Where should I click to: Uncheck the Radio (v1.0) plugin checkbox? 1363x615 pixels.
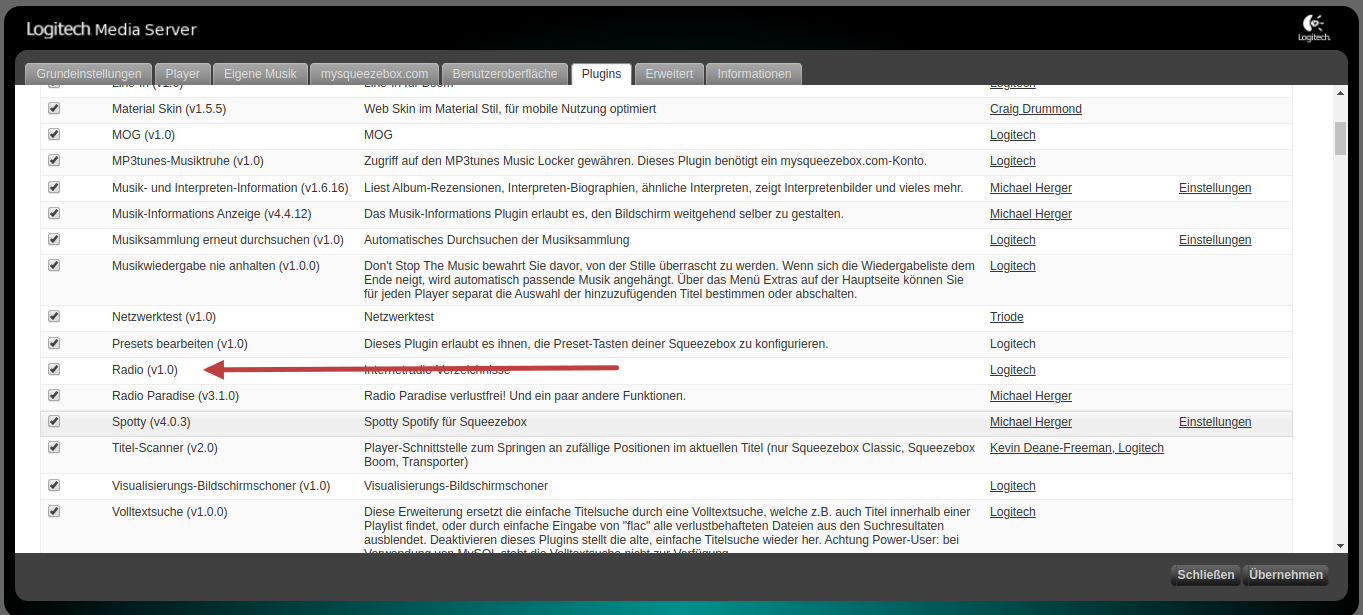point(54,369)
